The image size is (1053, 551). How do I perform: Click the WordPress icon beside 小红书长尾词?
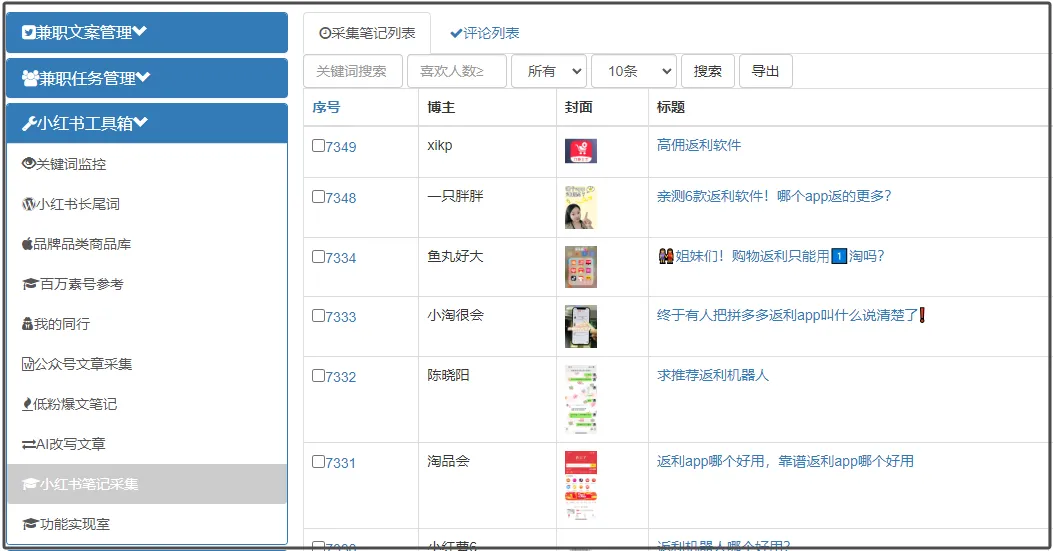28,204
